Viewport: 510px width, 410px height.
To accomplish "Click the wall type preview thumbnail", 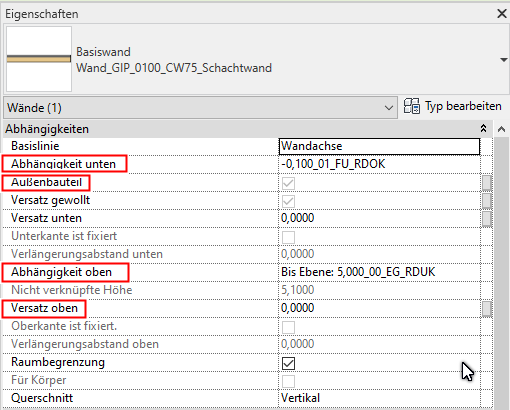I will click(39, 59).
